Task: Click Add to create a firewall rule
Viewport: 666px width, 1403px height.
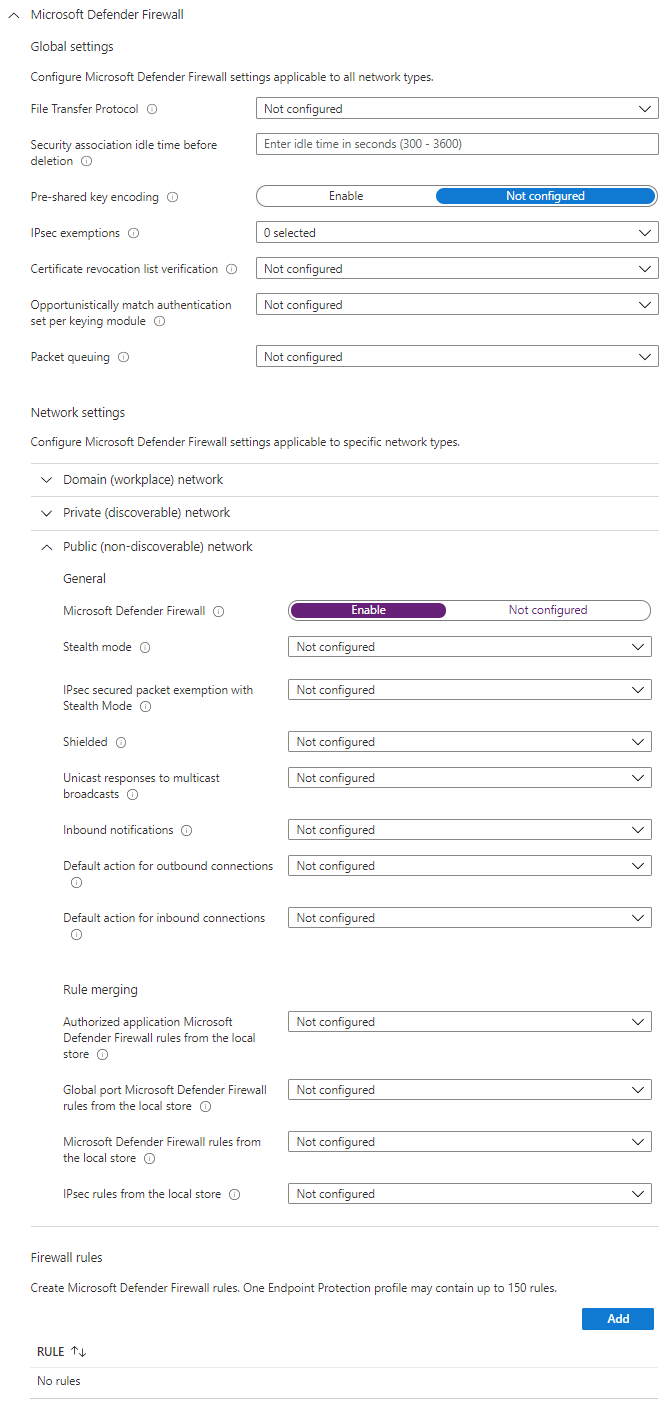Action: coord(617,1319)
